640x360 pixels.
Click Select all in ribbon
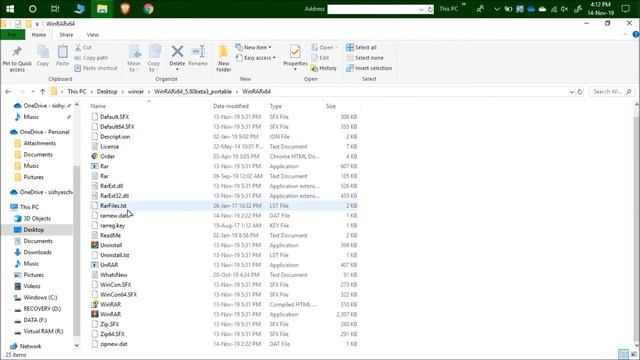click(361, 47)
